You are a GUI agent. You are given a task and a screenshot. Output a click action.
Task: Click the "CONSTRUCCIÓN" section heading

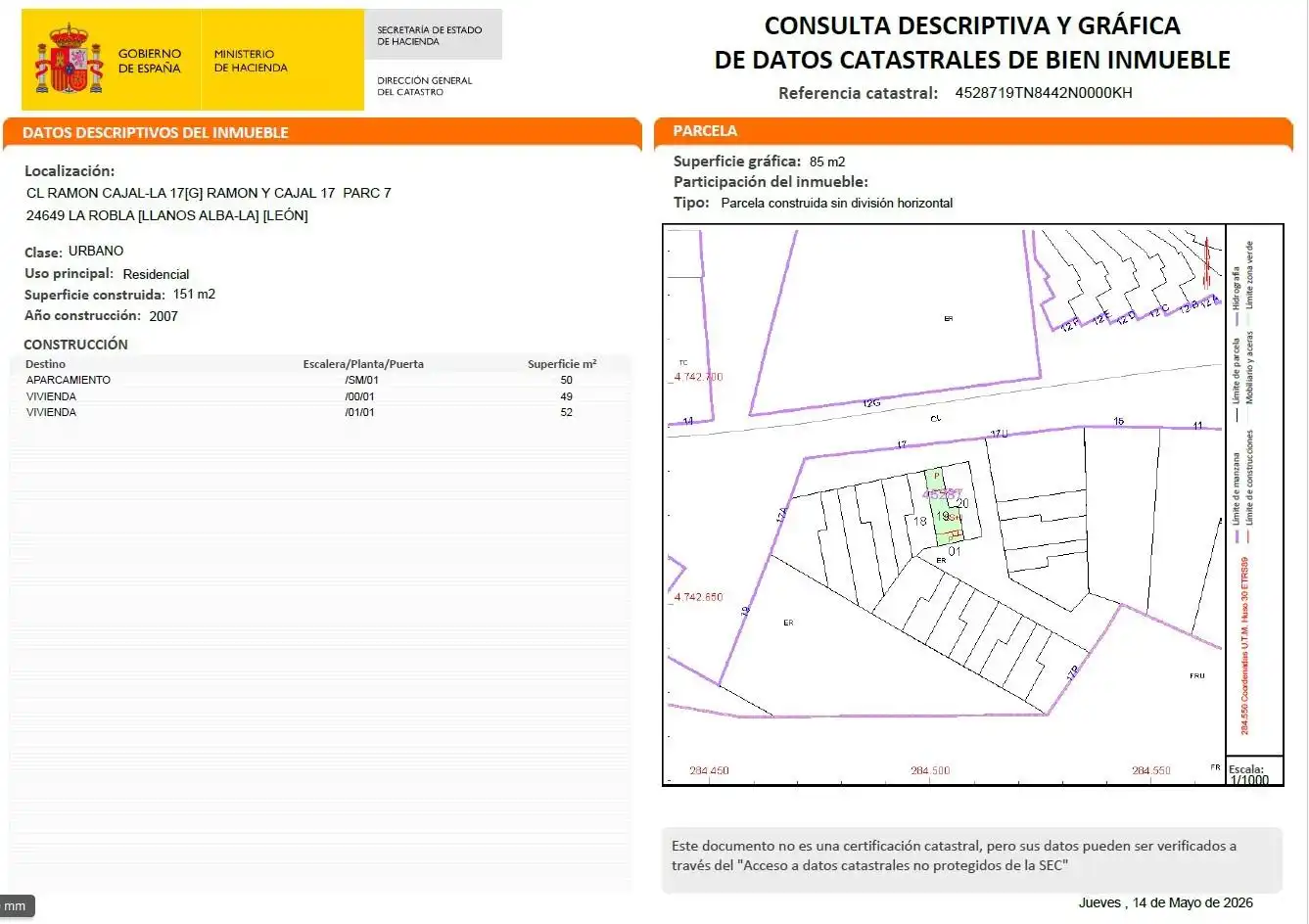pyautogui.click(x=75, y=345)
